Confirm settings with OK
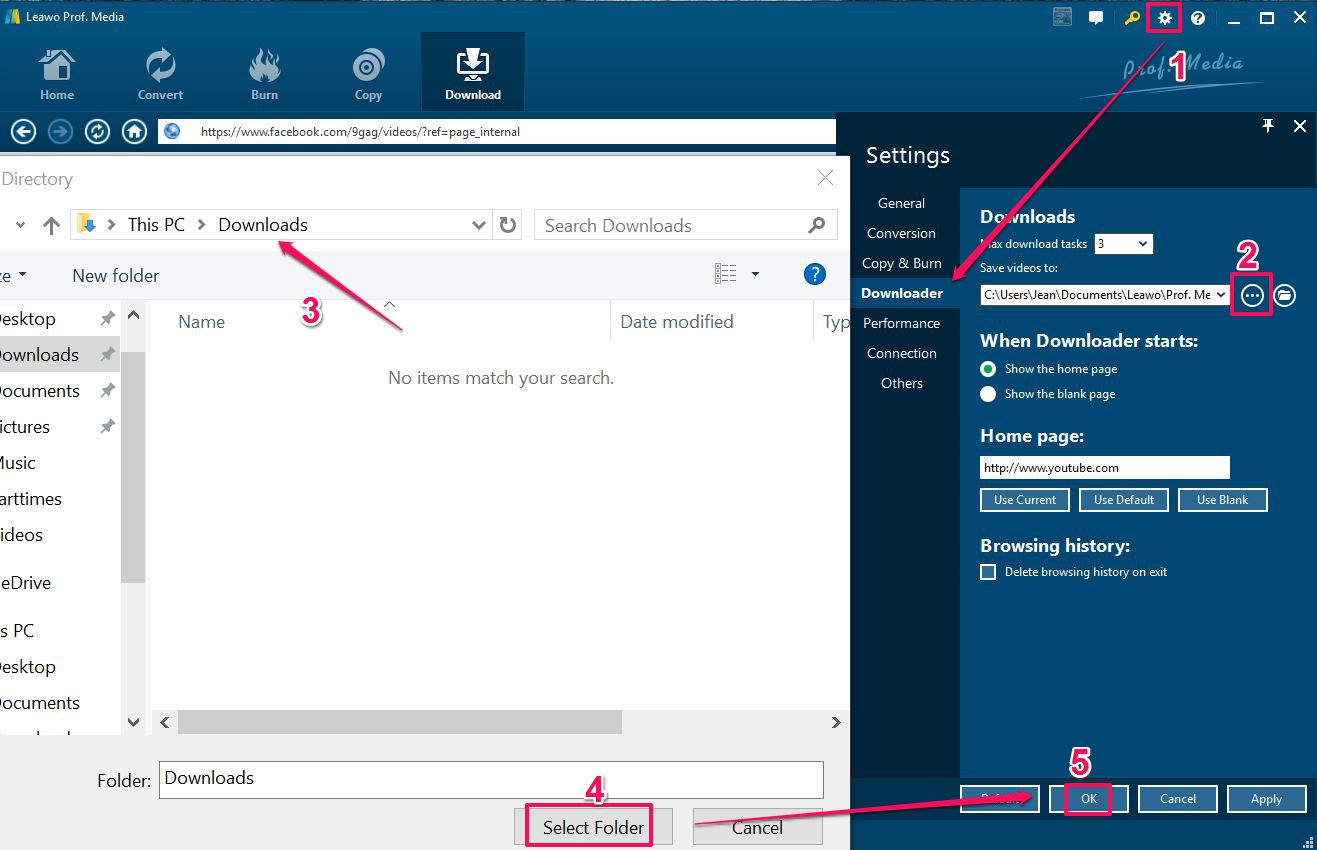 pos(1089,799)
